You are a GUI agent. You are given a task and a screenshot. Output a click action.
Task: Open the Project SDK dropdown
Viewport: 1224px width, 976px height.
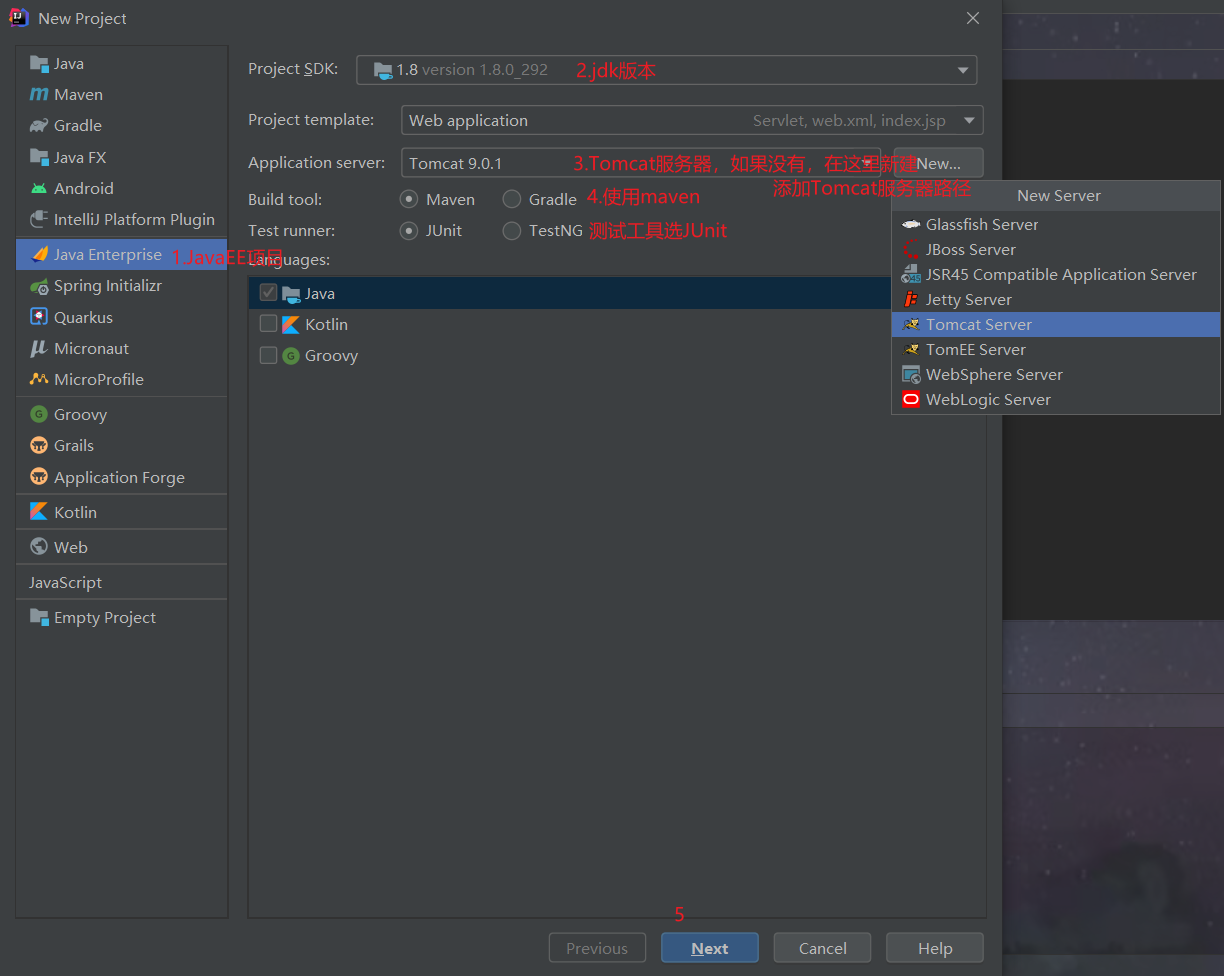click(x=962, y=69)
